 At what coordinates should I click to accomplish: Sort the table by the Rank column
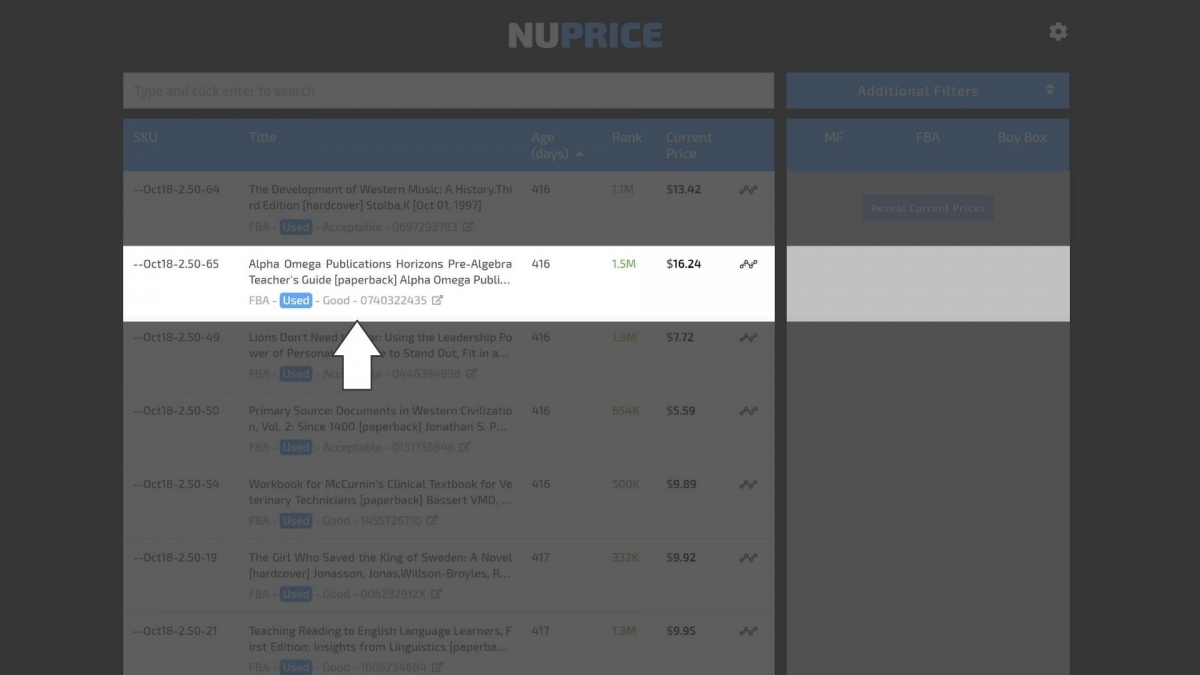click(x=626, y=138)
